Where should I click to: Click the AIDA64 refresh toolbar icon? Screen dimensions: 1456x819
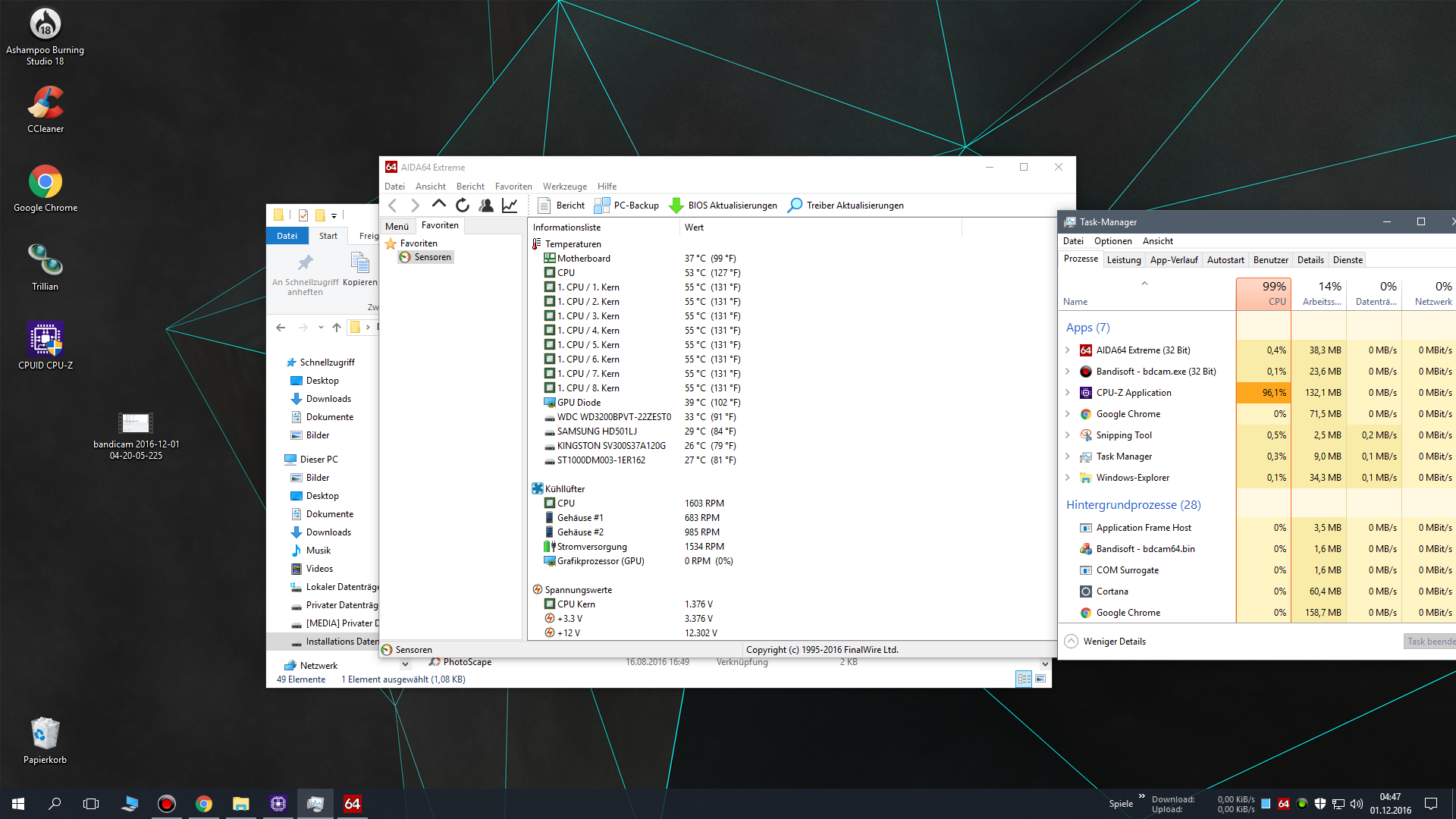coord(463,206)
